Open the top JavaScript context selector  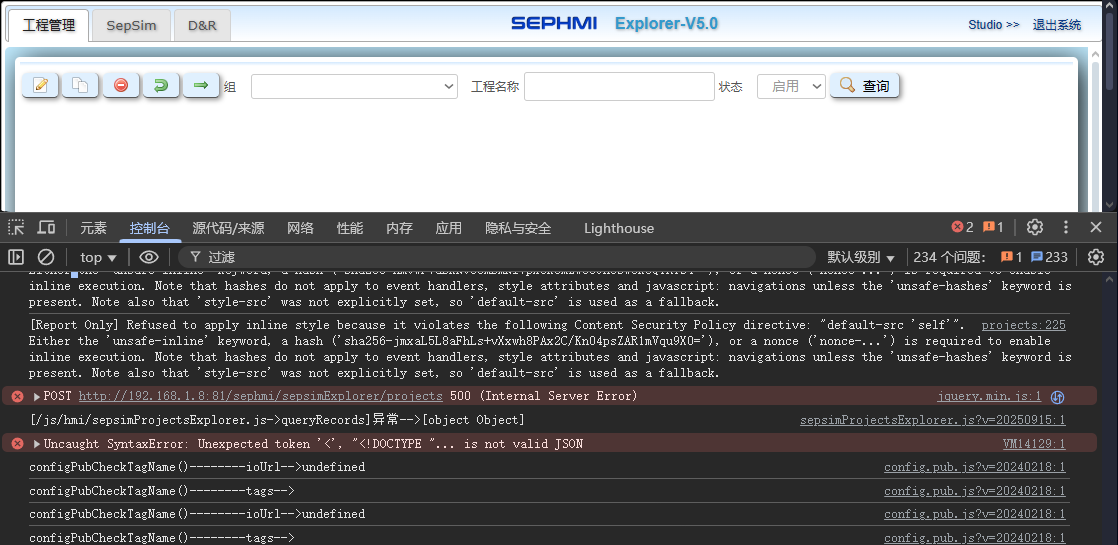[98, 257]
